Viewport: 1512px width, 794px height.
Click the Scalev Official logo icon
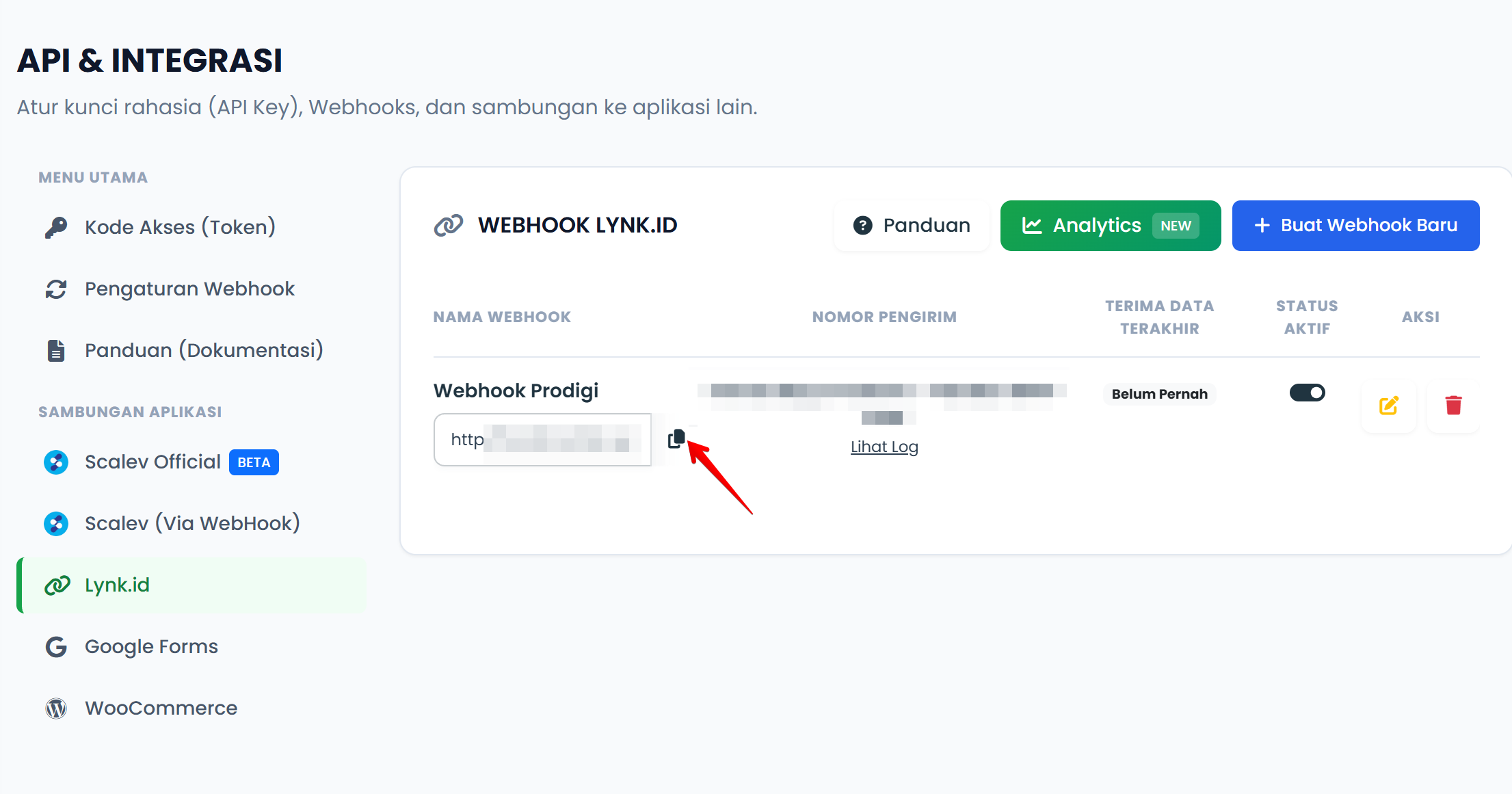[56, 462]
